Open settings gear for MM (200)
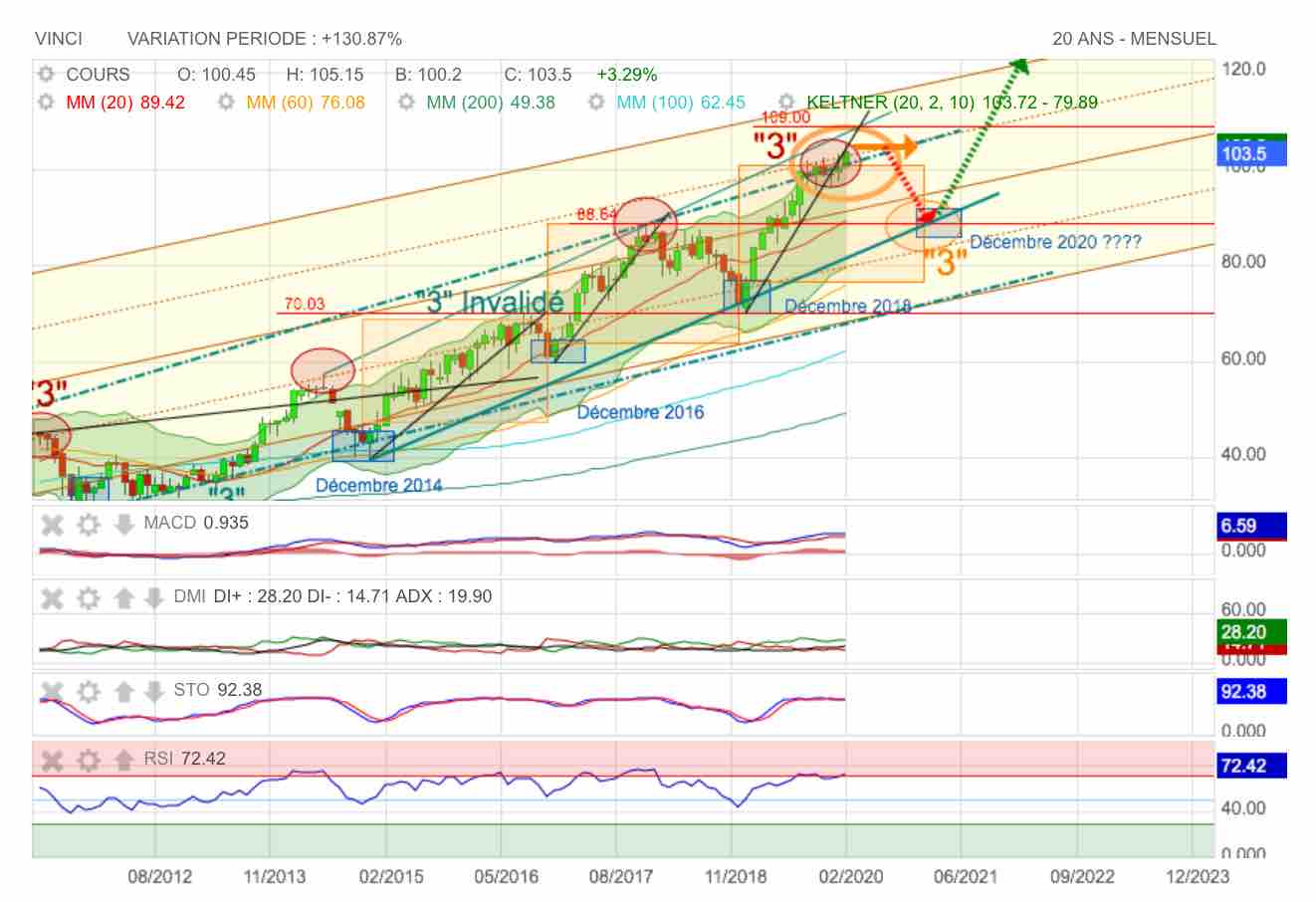Screen dimensions: 1316x902 tap(406, 103)
